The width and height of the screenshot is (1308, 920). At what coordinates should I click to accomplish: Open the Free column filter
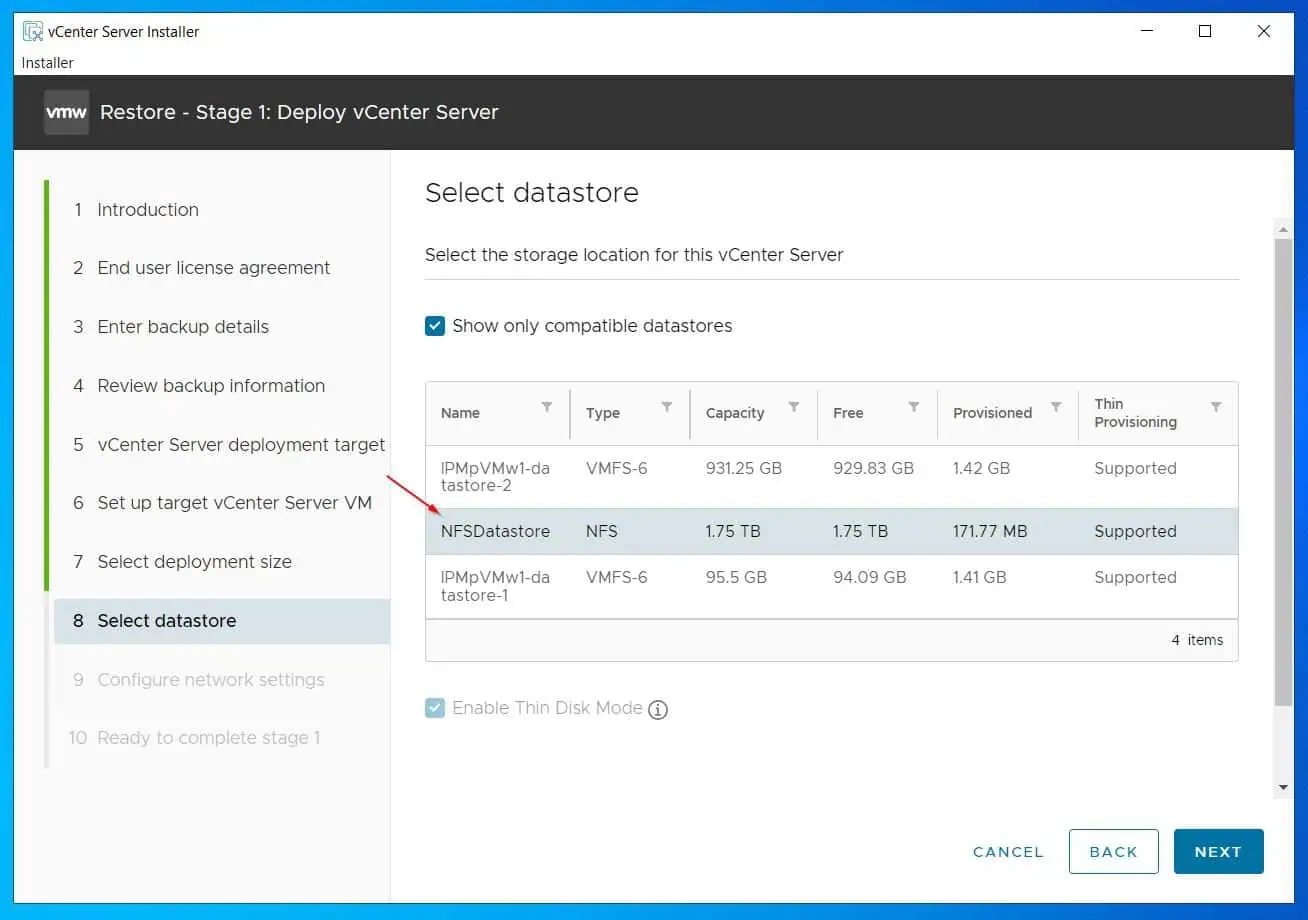[x=914, y=407]
